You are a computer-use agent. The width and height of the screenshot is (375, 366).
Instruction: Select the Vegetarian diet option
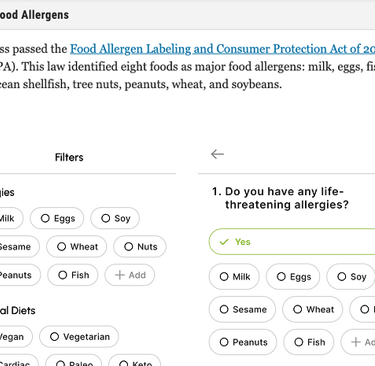pyautogui.click(x=79, y=337)
